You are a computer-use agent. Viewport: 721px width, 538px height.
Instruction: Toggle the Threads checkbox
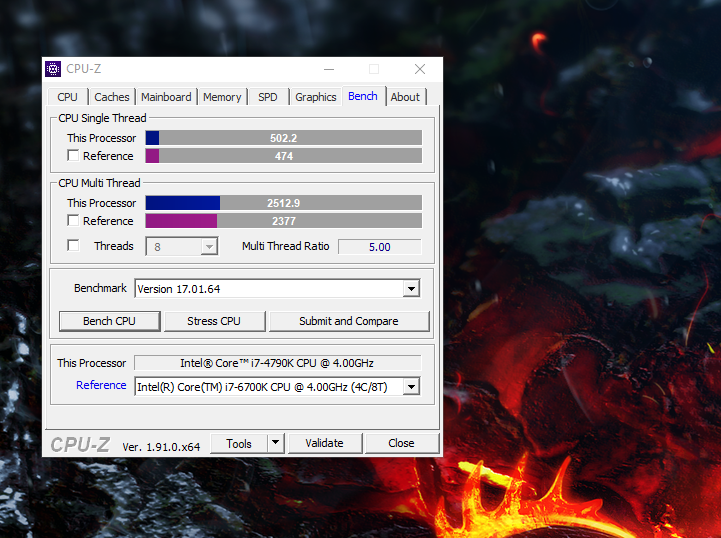coord(73,245)
